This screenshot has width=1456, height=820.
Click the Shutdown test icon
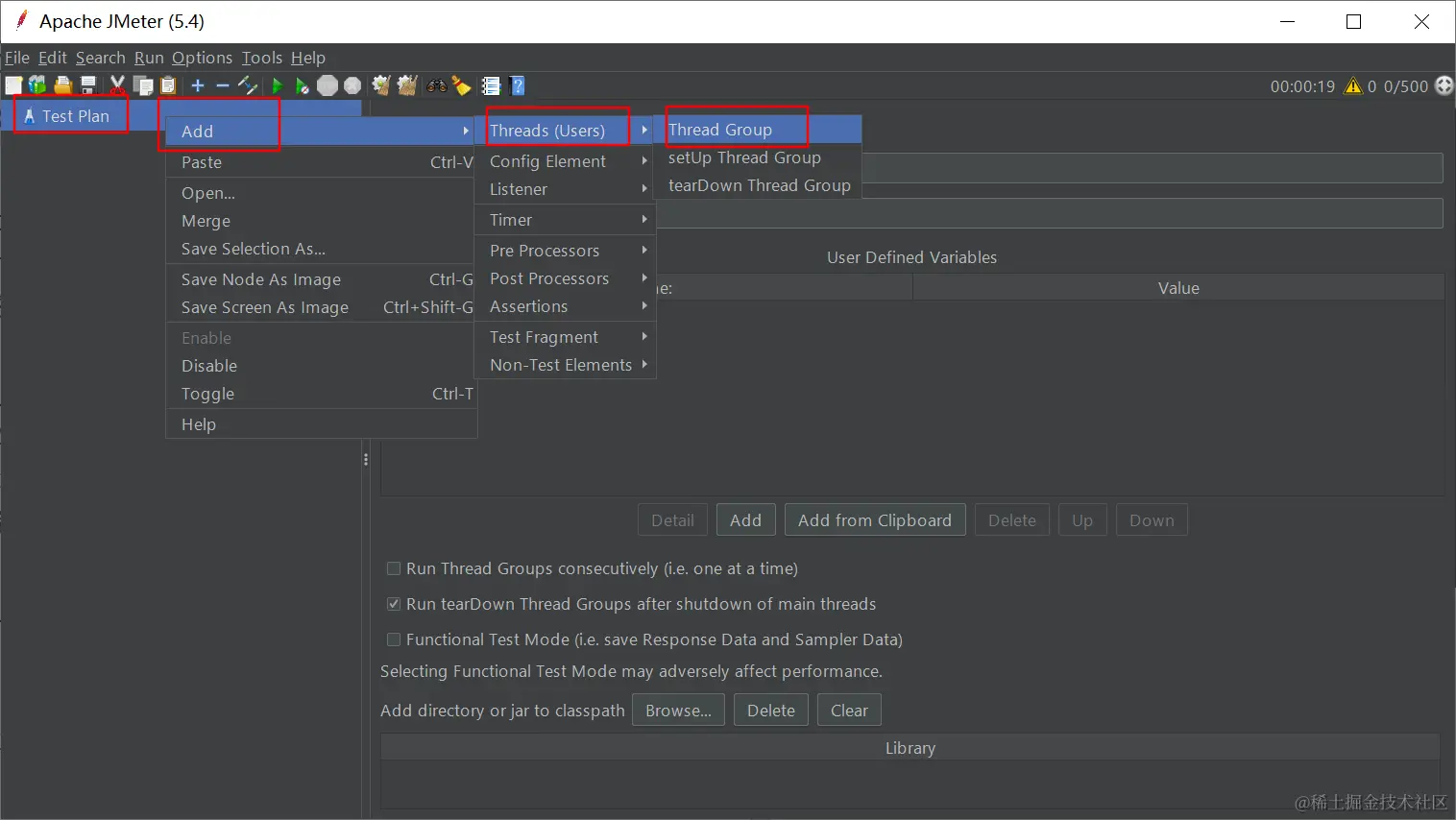(352, 86)
